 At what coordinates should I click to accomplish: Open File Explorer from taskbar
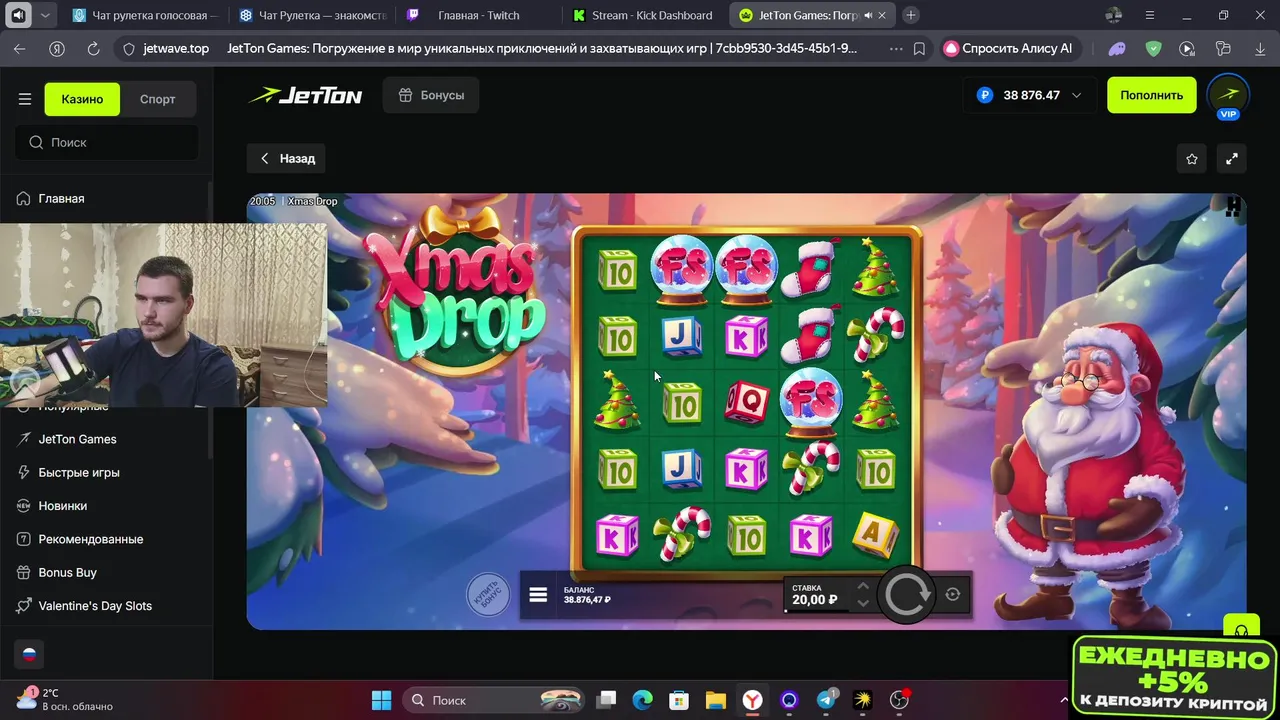coord(715,700)
